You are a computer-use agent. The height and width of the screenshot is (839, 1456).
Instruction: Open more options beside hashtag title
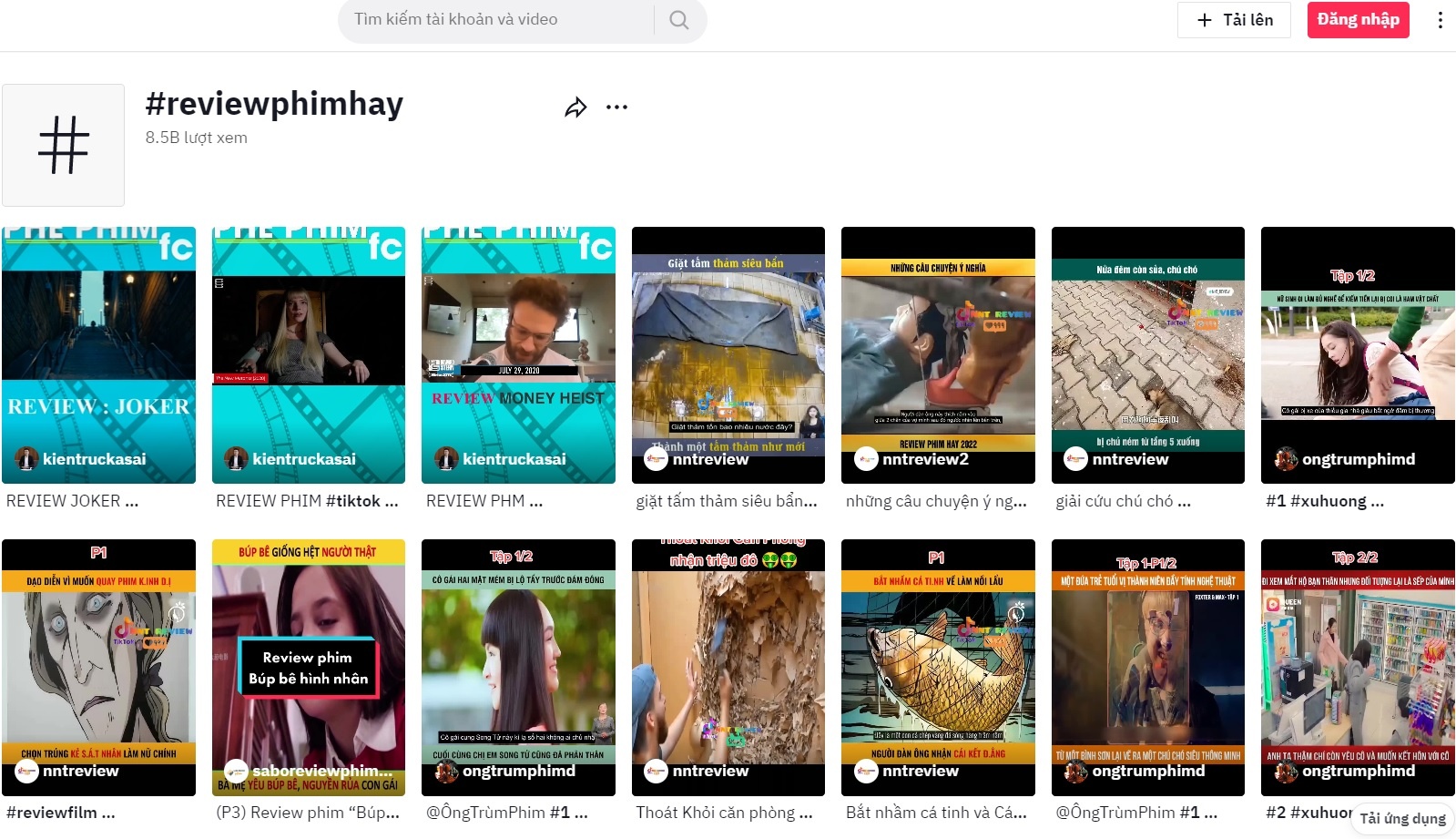click(x=616, y=107)
